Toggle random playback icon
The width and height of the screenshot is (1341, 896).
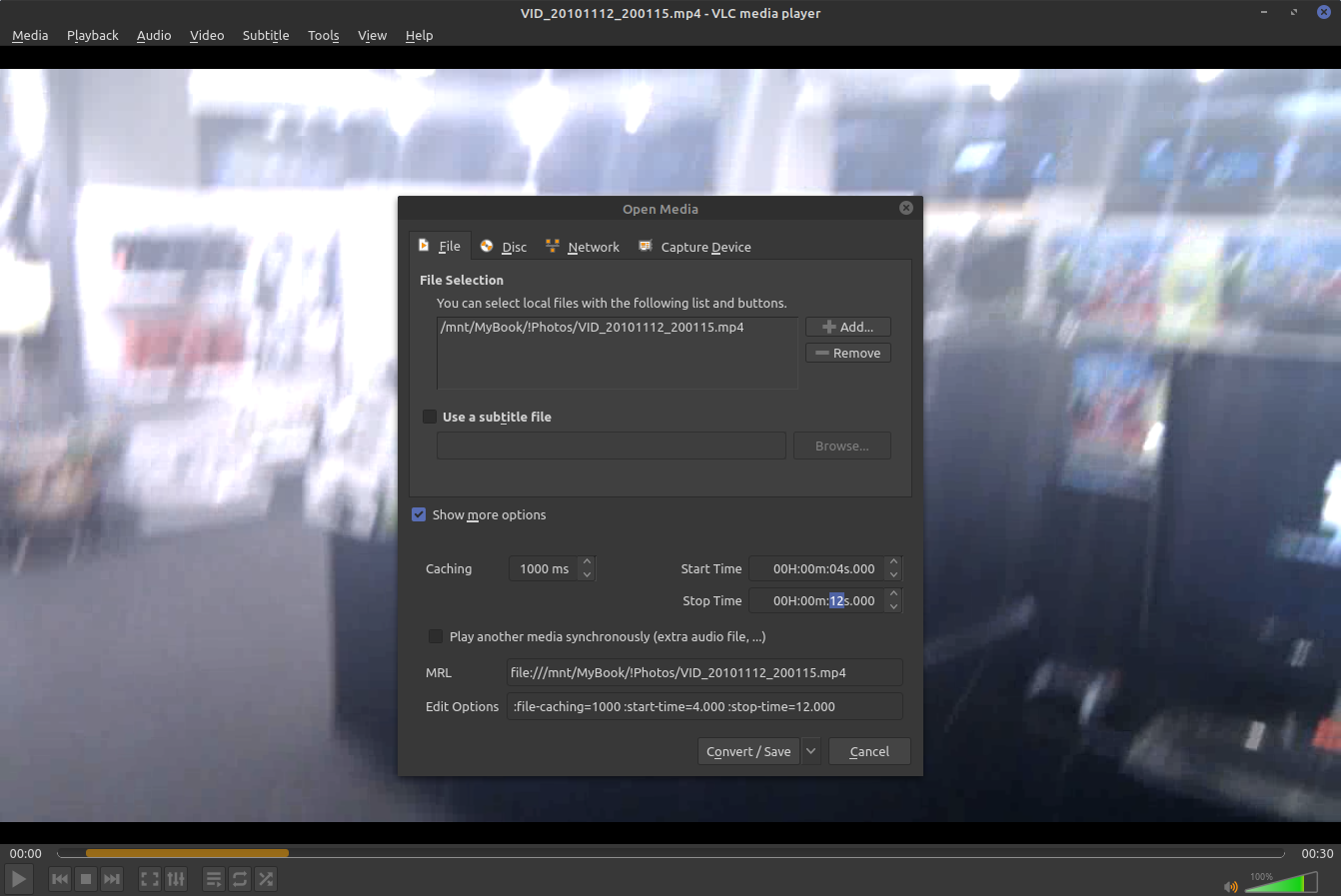coord(266,879)
